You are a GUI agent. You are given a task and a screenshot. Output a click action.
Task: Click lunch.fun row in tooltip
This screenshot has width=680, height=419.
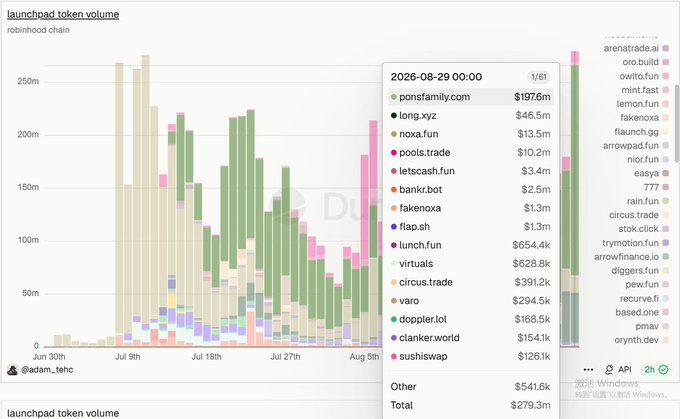[x=471, y=245]
